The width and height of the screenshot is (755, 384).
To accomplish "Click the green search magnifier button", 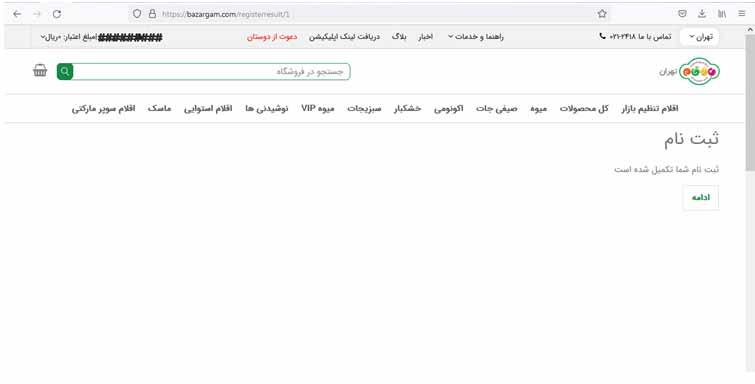I will pos(65,71).
